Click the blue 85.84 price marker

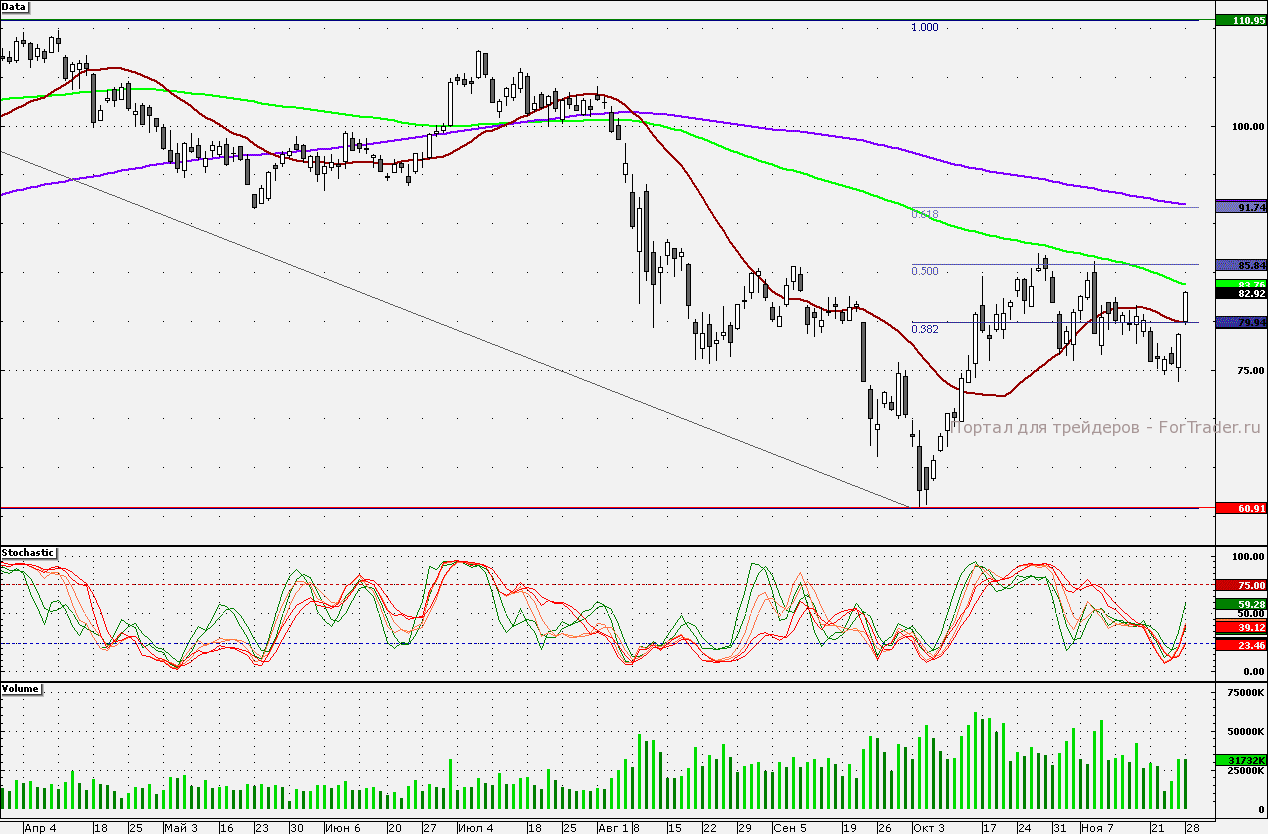(1241, 265)
